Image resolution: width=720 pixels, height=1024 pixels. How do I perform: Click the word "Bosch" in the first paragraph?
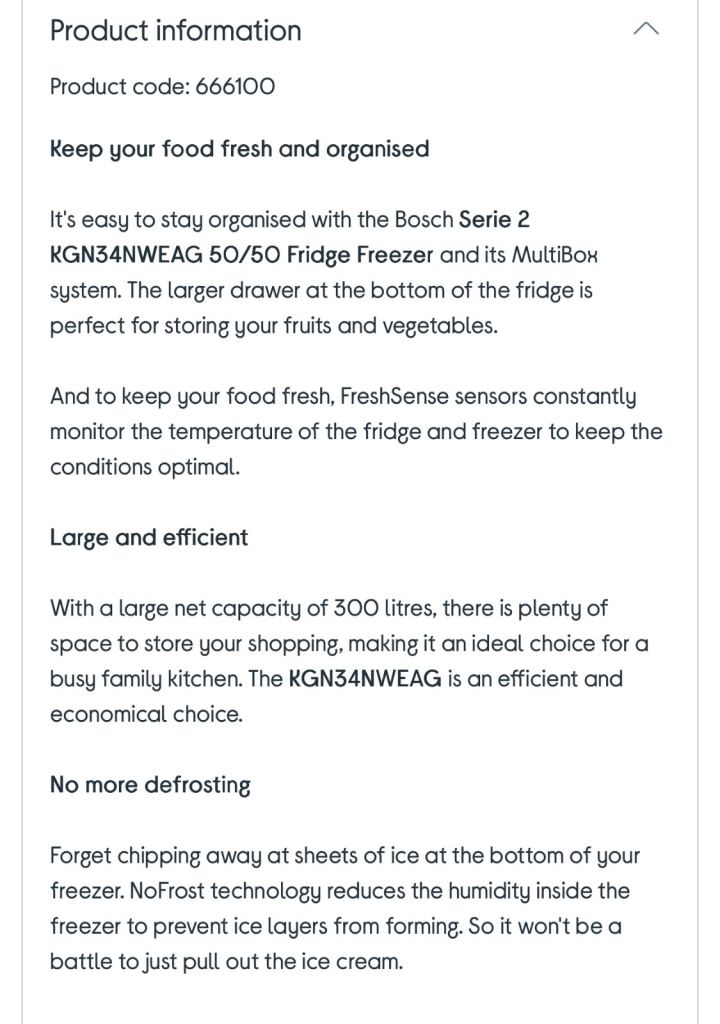[x=423, y=219]
